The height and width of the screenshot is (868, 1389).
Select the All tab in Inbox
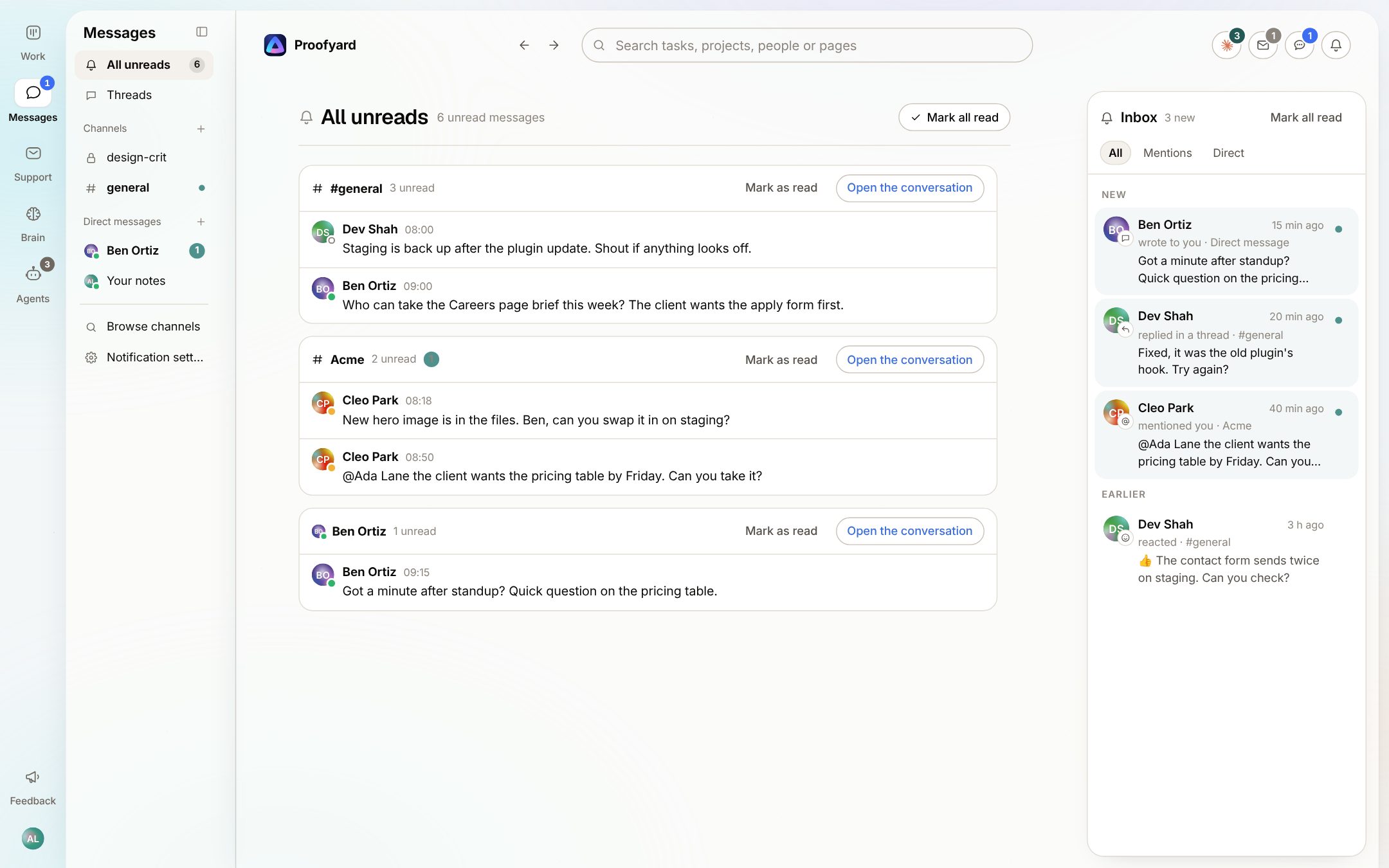[1115, 153]
